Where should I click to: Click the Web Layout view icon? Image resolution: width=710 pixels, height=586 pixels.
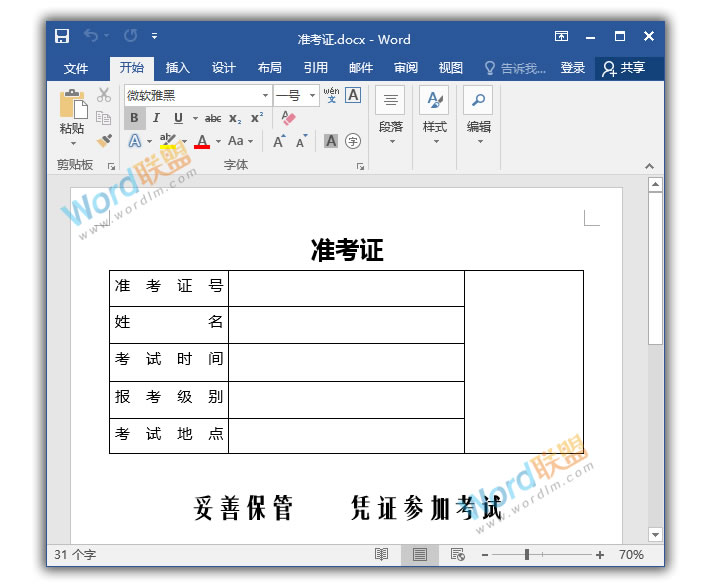[457, 554]
